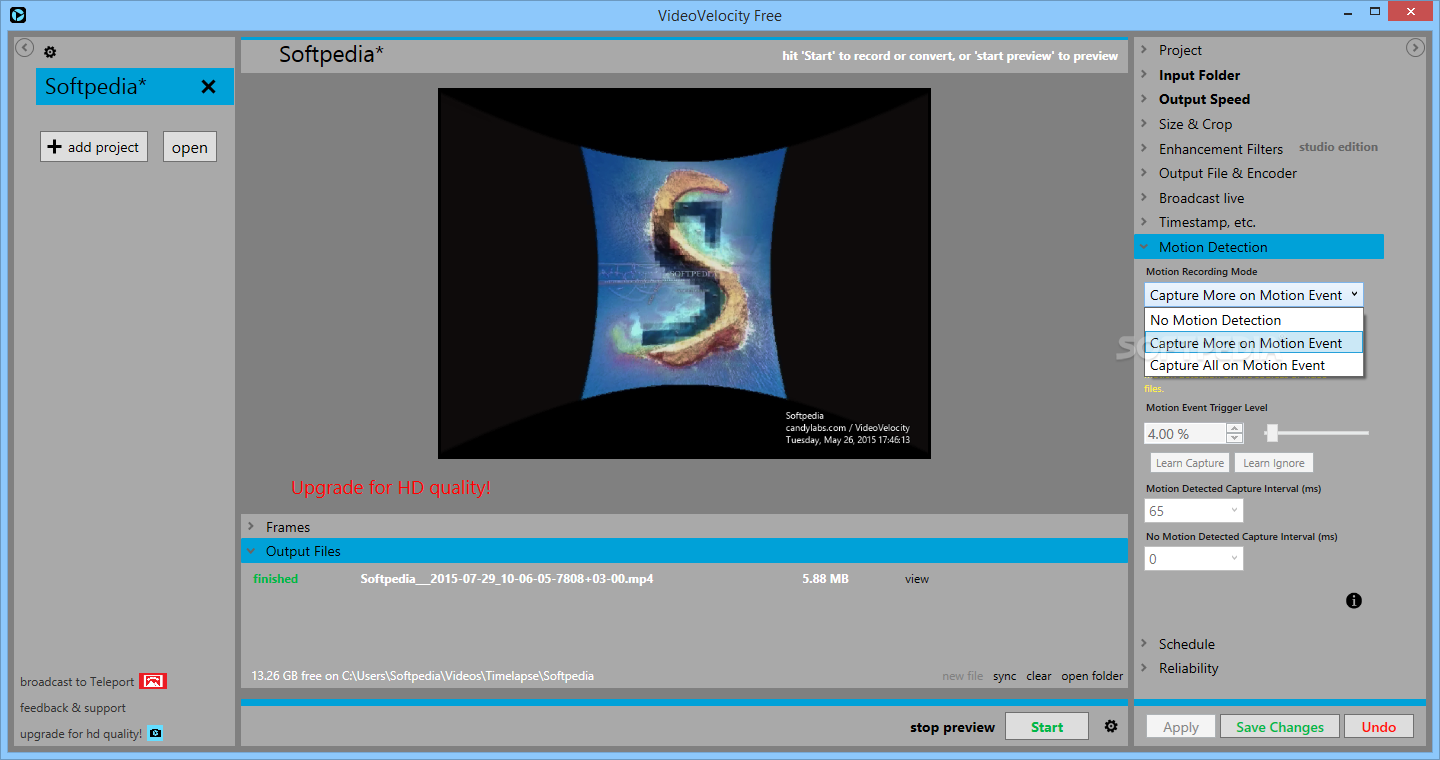1440x760 pixels.
Task: Open the Motion Recording Mode dropdown
Action: pyautogui.click(x=1254, y=295)
